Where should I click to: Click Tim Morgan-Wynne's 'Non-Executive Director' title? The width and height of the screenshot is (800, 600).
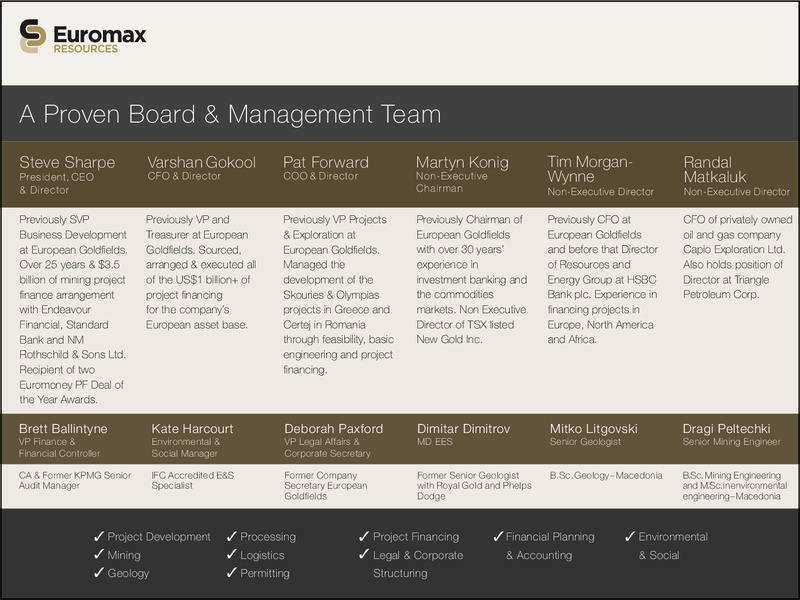[x=601, y=192]
